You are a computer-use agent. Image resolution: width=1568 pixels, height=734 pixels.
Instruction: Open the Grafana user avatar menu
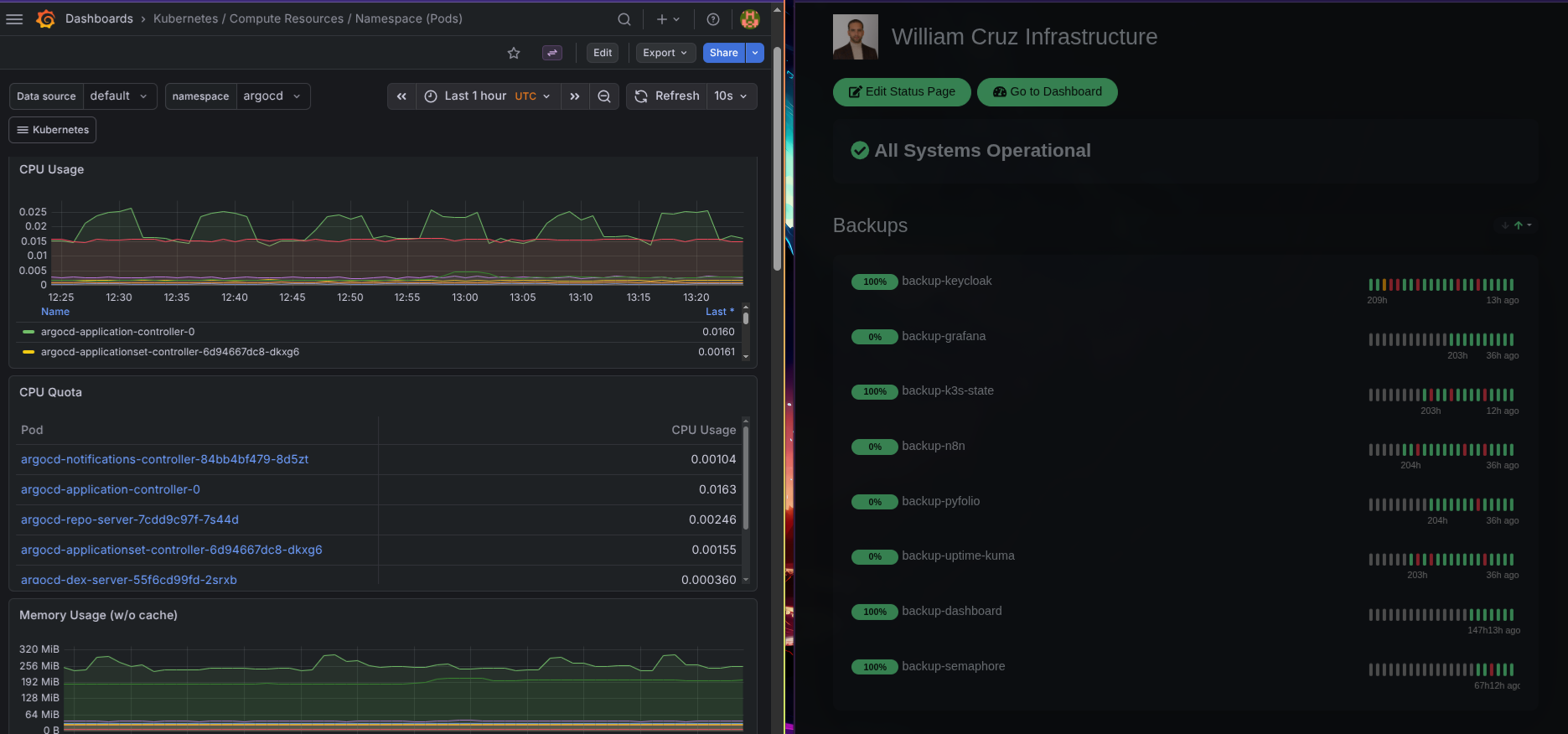pos(750,19)
